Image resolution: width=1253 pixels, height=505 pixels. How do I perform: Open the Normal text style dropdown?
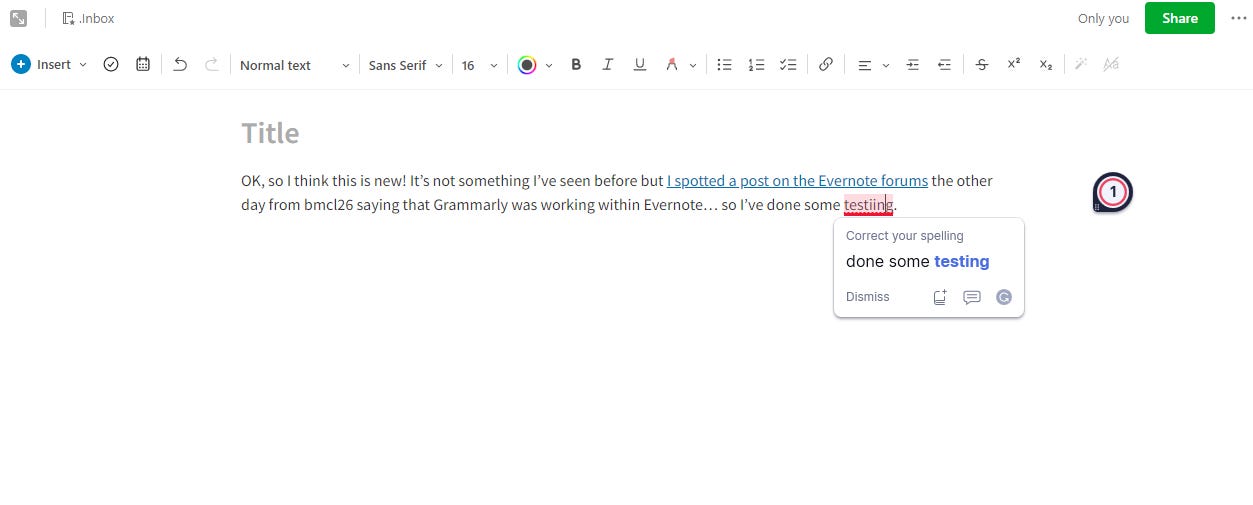(295, 65)
